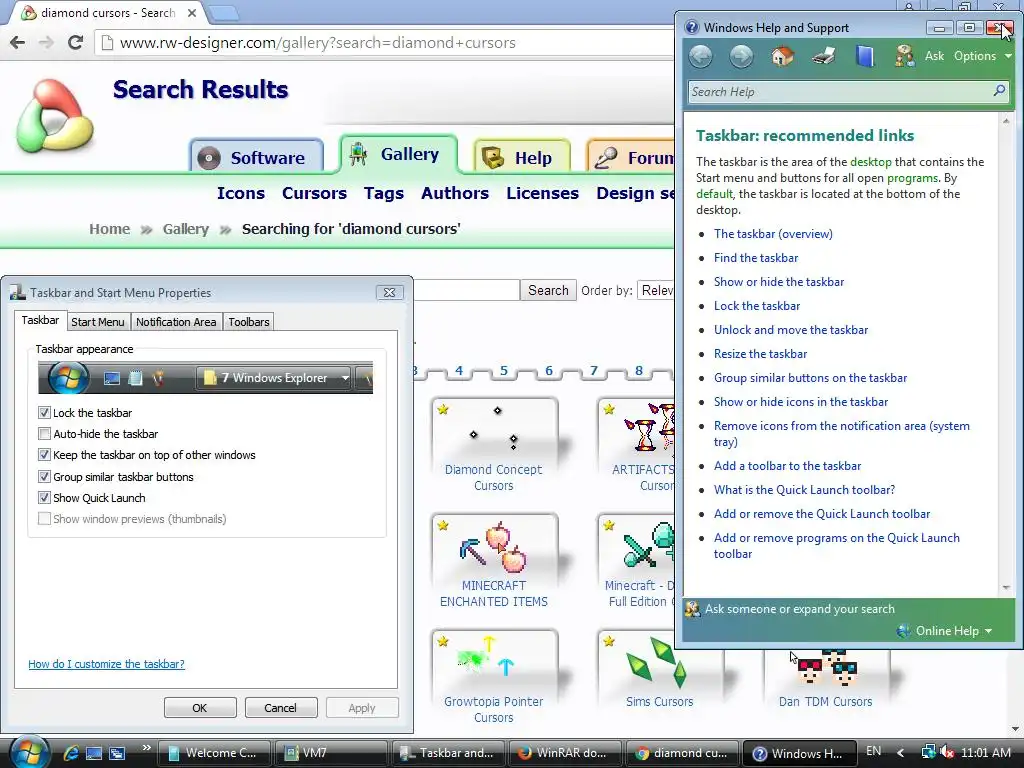The height and width of the screenshot is (768, 1024).
Task: Click Help window scrollbar down arrow
Action: (1006, 588)
